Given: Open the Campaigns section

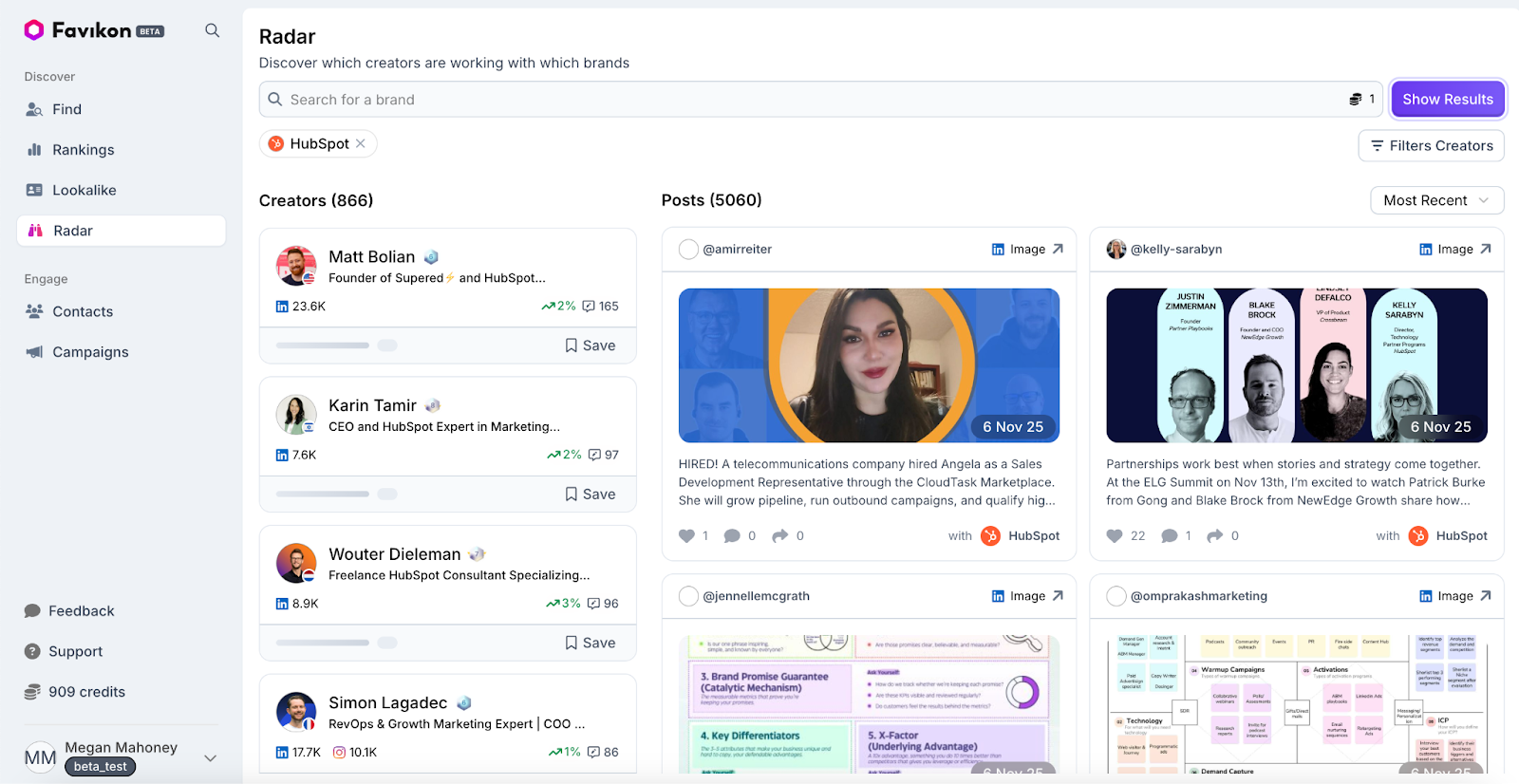Looking at the screenshot, I should (x=90, y=352).
